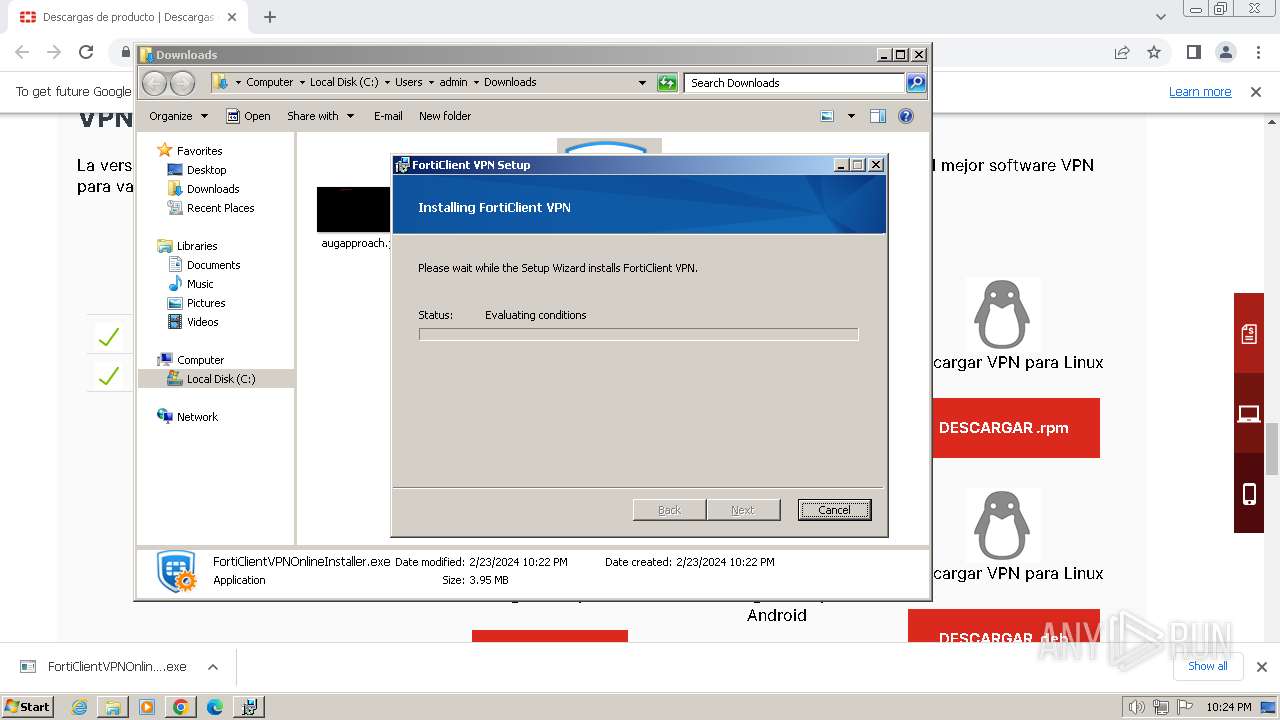Image resolution: width=1280 pixels, height=720 pixels.
Task: Click the desktop monitor icon on red sidebar
Action: click(x=1249, y=413)
